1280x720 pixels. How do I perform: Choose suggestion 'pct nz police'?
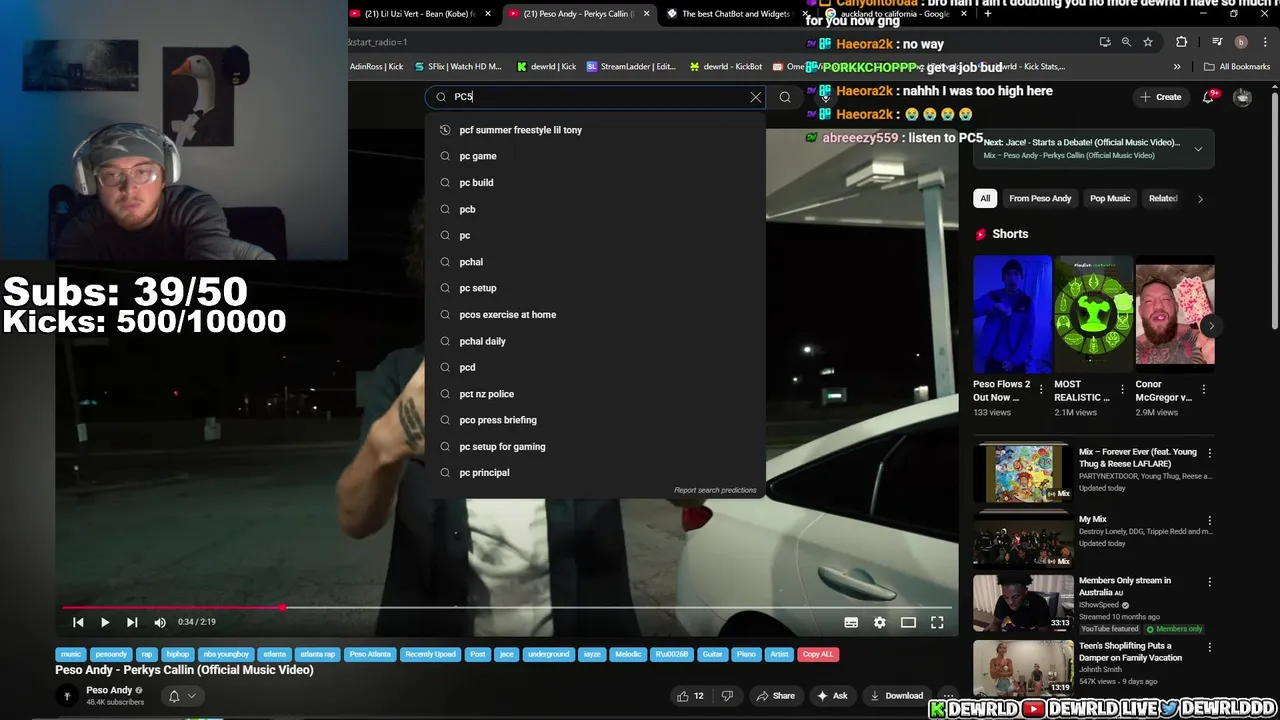595,394
